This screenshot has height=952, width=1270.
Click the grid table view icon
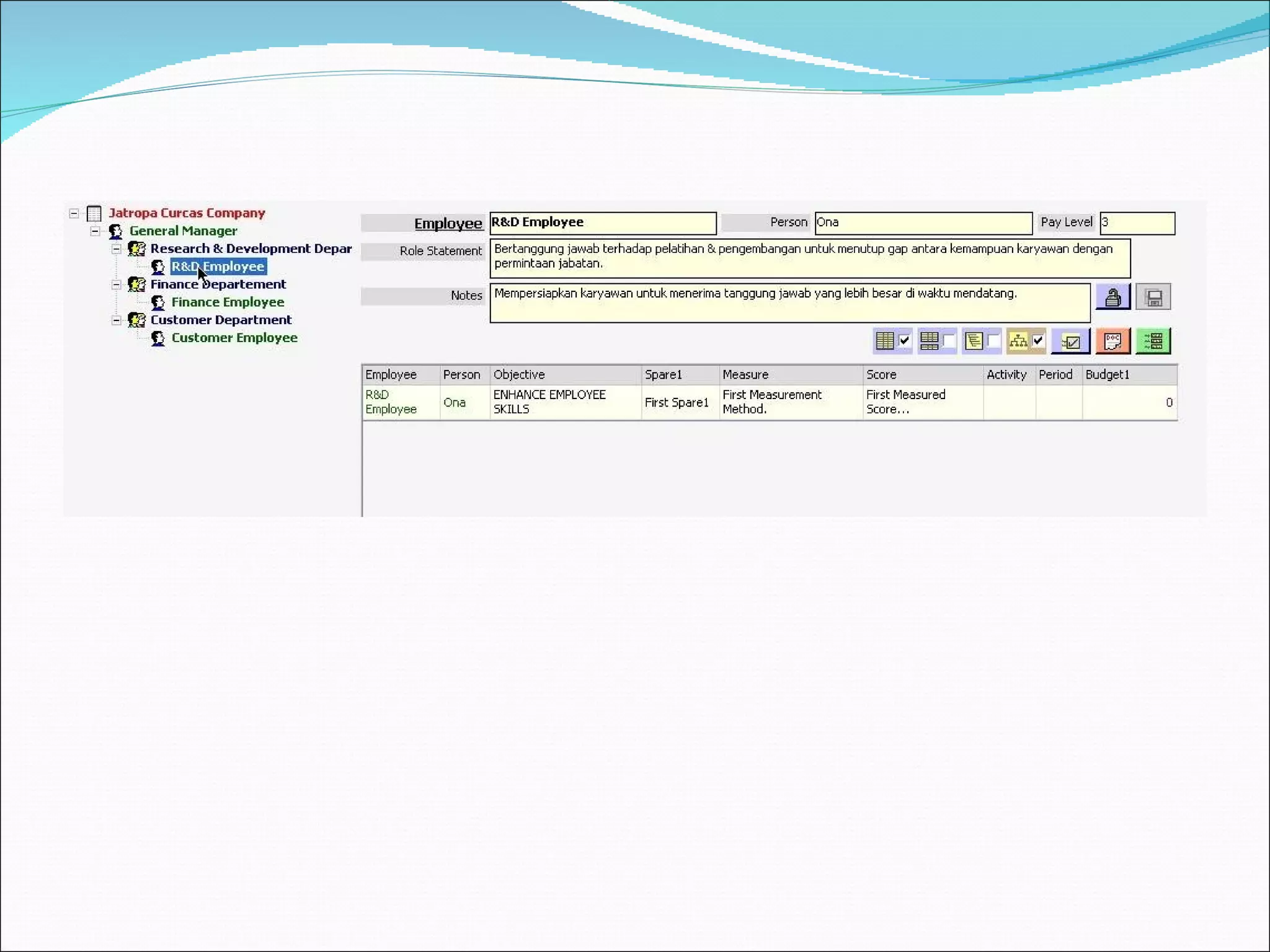click(x=884, y=341)
